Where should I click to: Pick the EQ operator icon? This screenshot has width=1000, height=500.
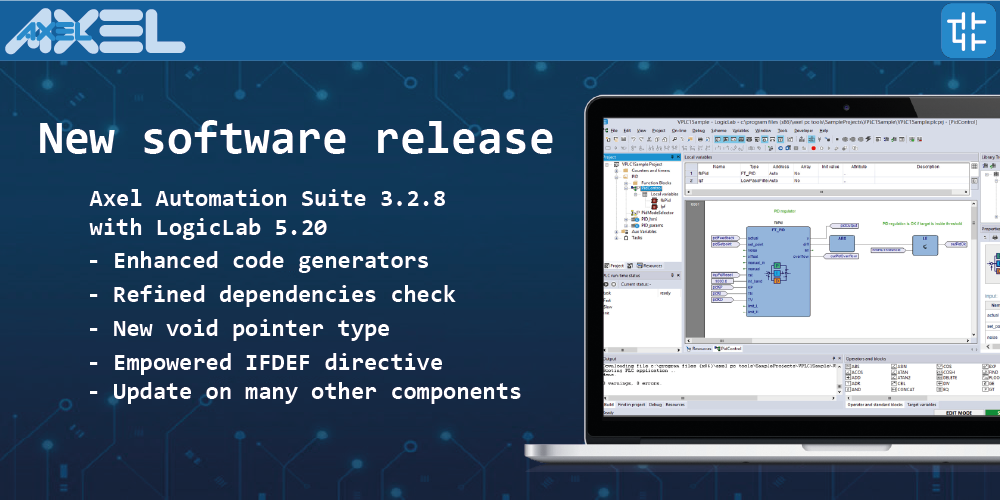click(x=939, y=389)
